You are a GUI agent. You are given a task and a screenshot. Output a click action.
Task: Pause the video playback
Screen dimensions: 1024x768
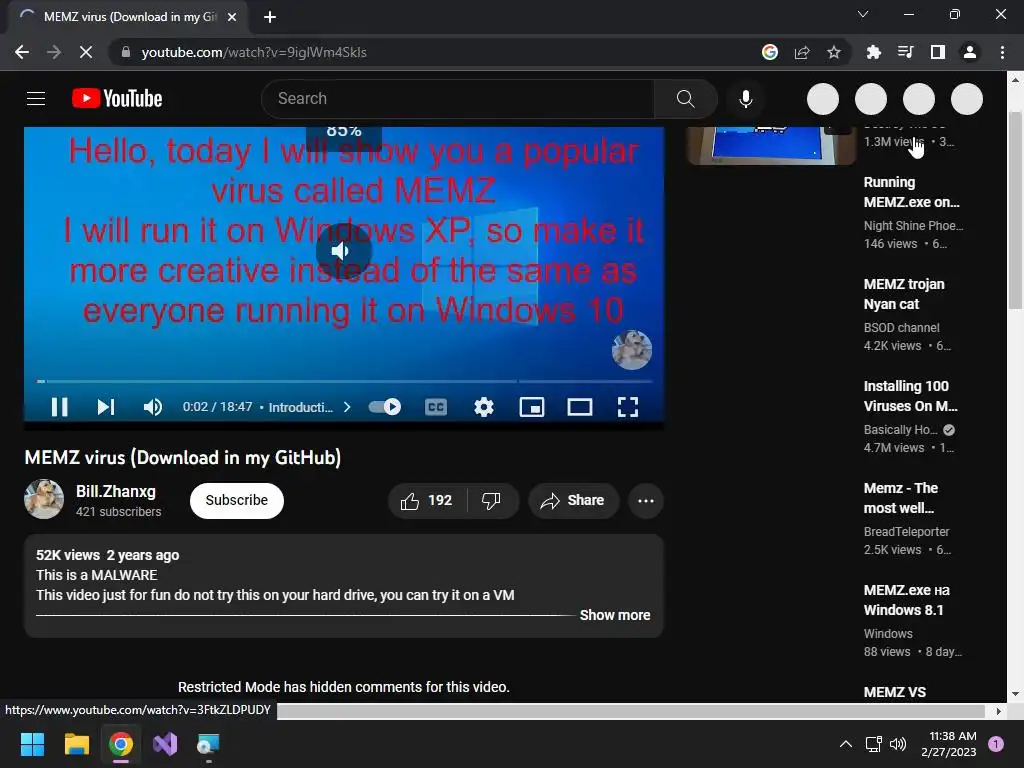click(59, 407)
